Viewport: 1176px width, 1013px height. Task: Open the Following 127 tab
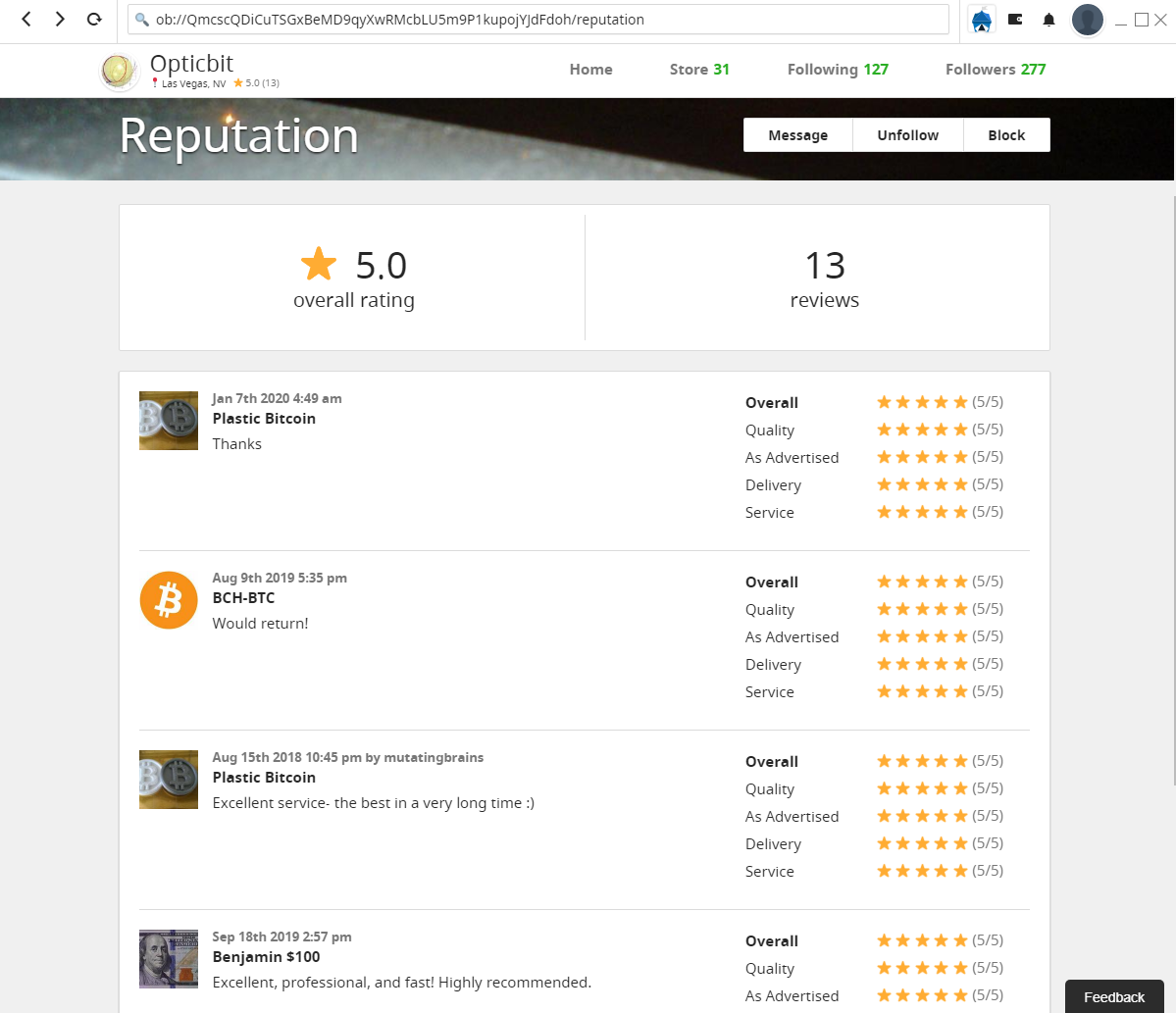(838, 70)
